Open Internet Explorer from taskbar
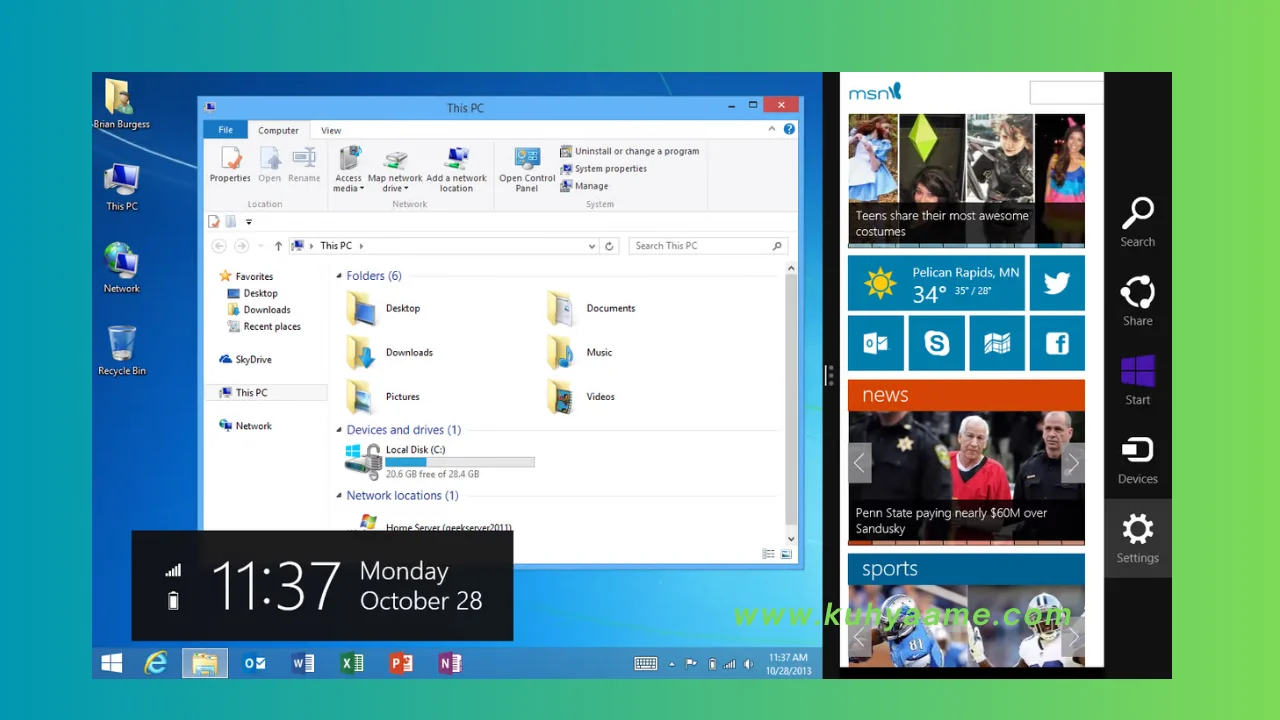This screenshot has width=1280, height=720. [x=156, y=663]
